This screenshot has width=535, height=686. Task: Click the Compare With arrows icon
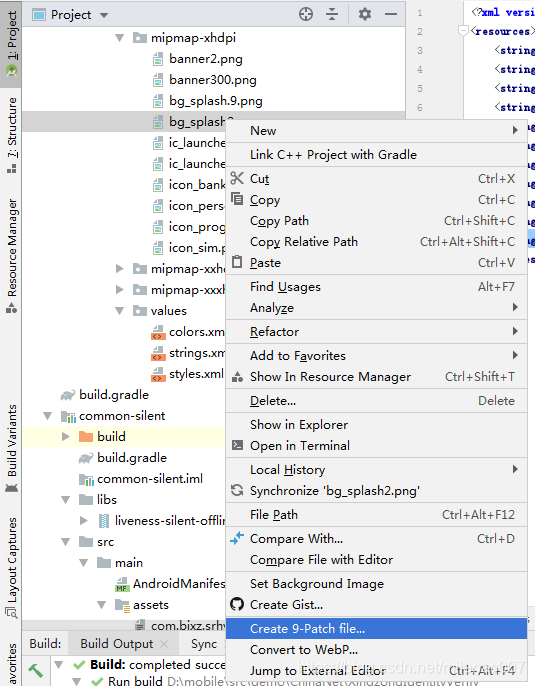[237, 538]
